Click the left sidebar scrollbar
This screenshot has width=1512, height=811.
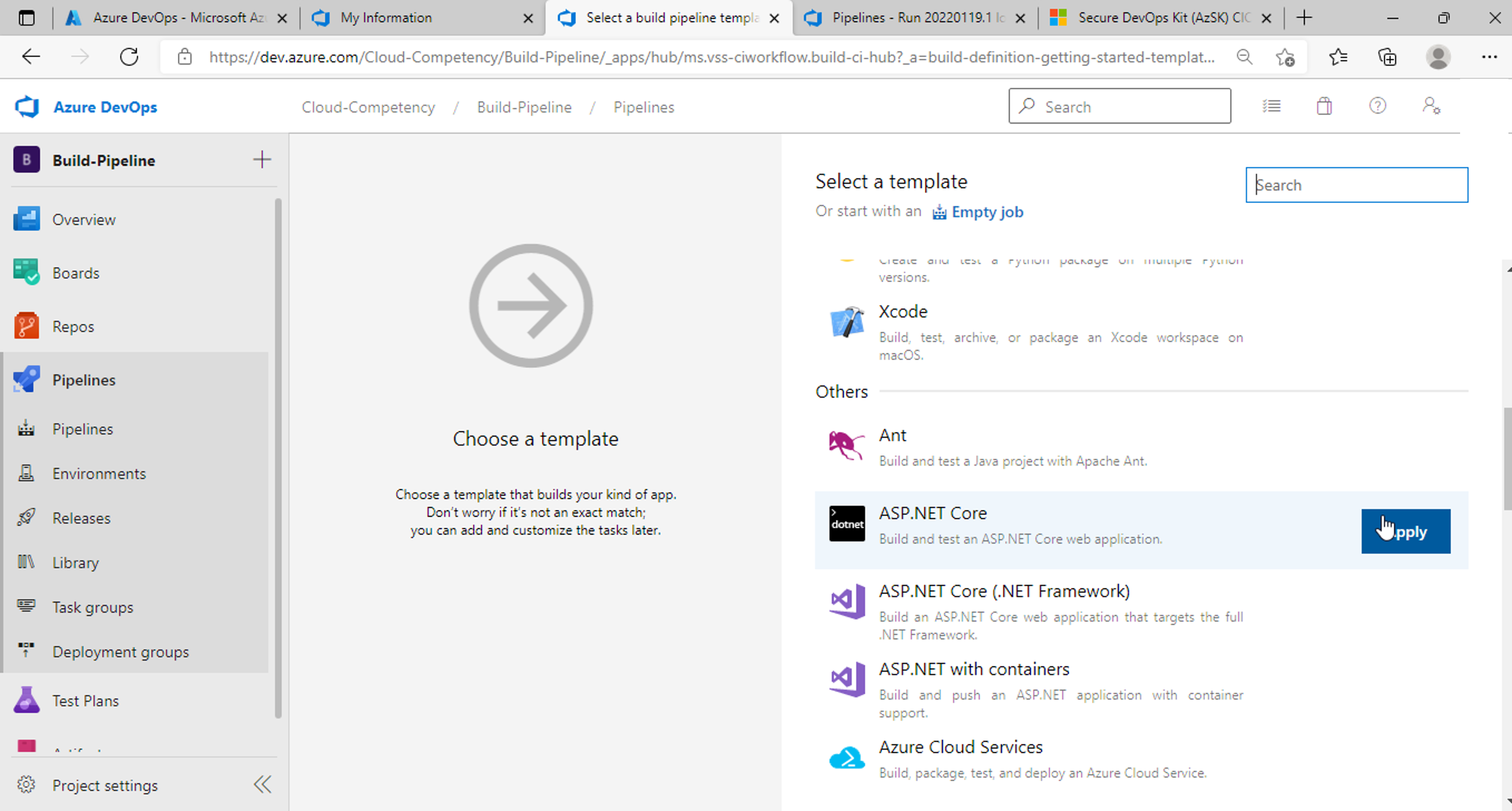[278, 458]
